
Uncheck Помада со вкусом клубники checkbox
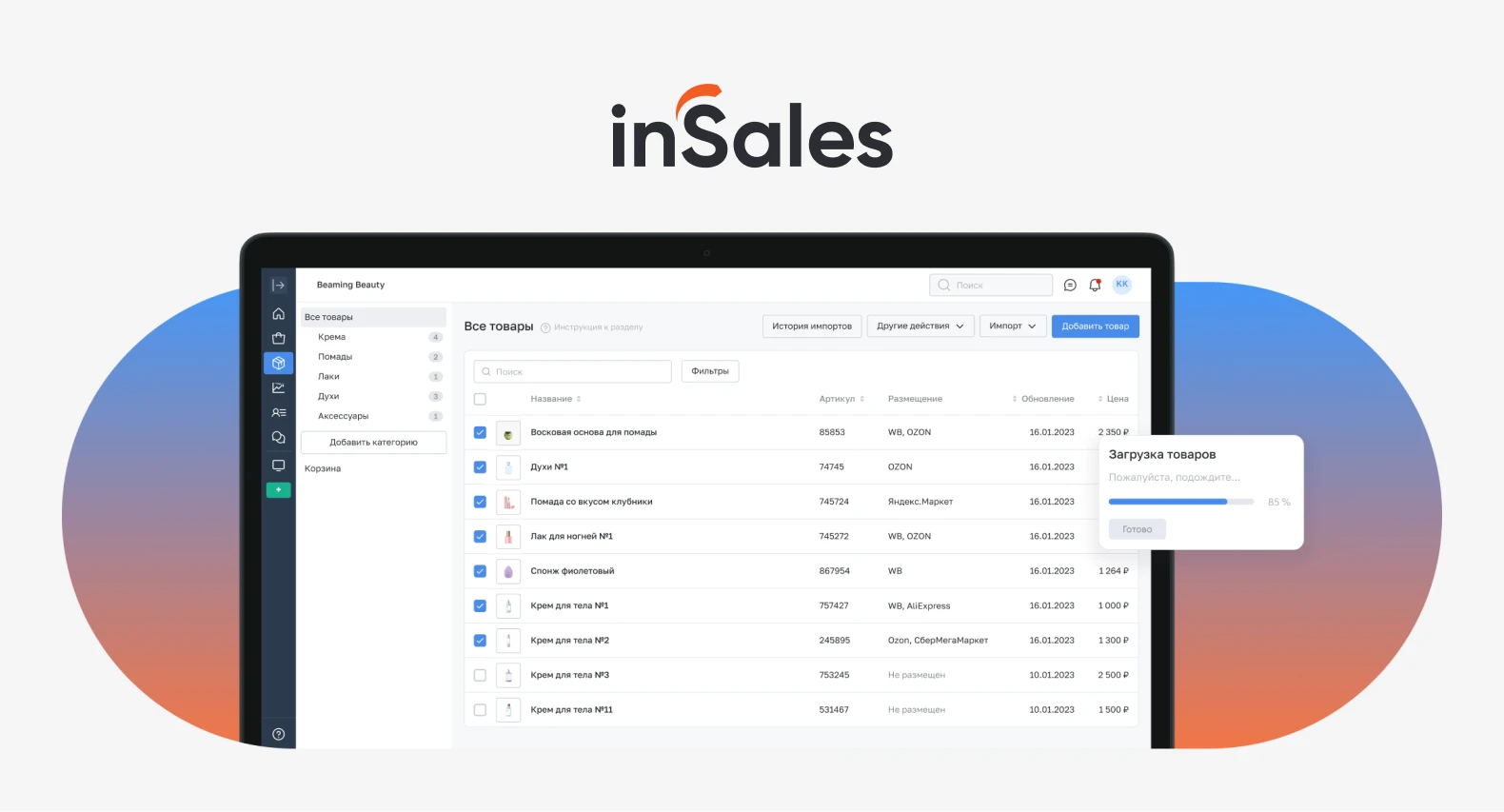480,502
